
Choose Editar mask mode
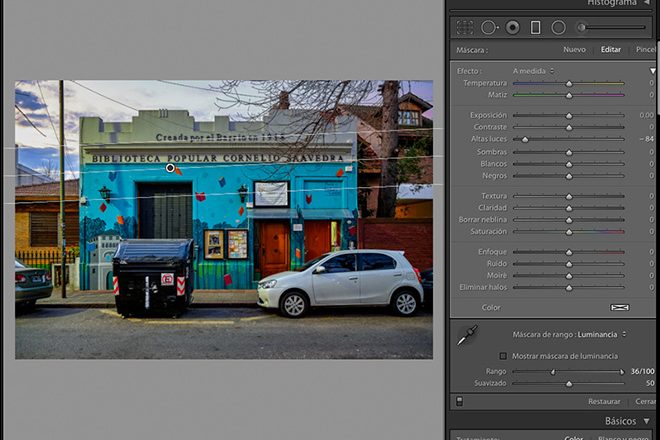point(610,50)
